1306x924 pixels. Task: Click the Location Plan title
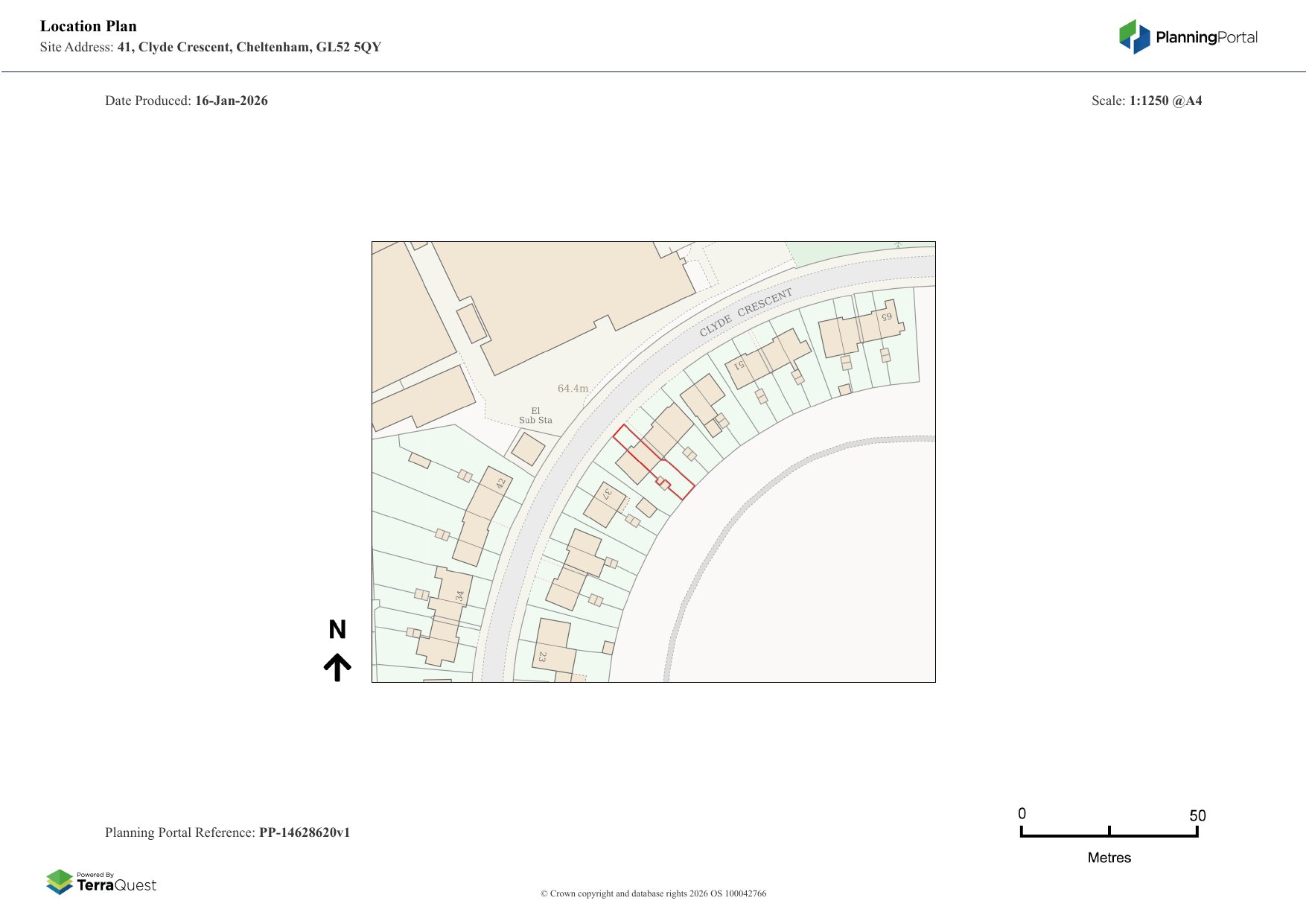point(89,26)
